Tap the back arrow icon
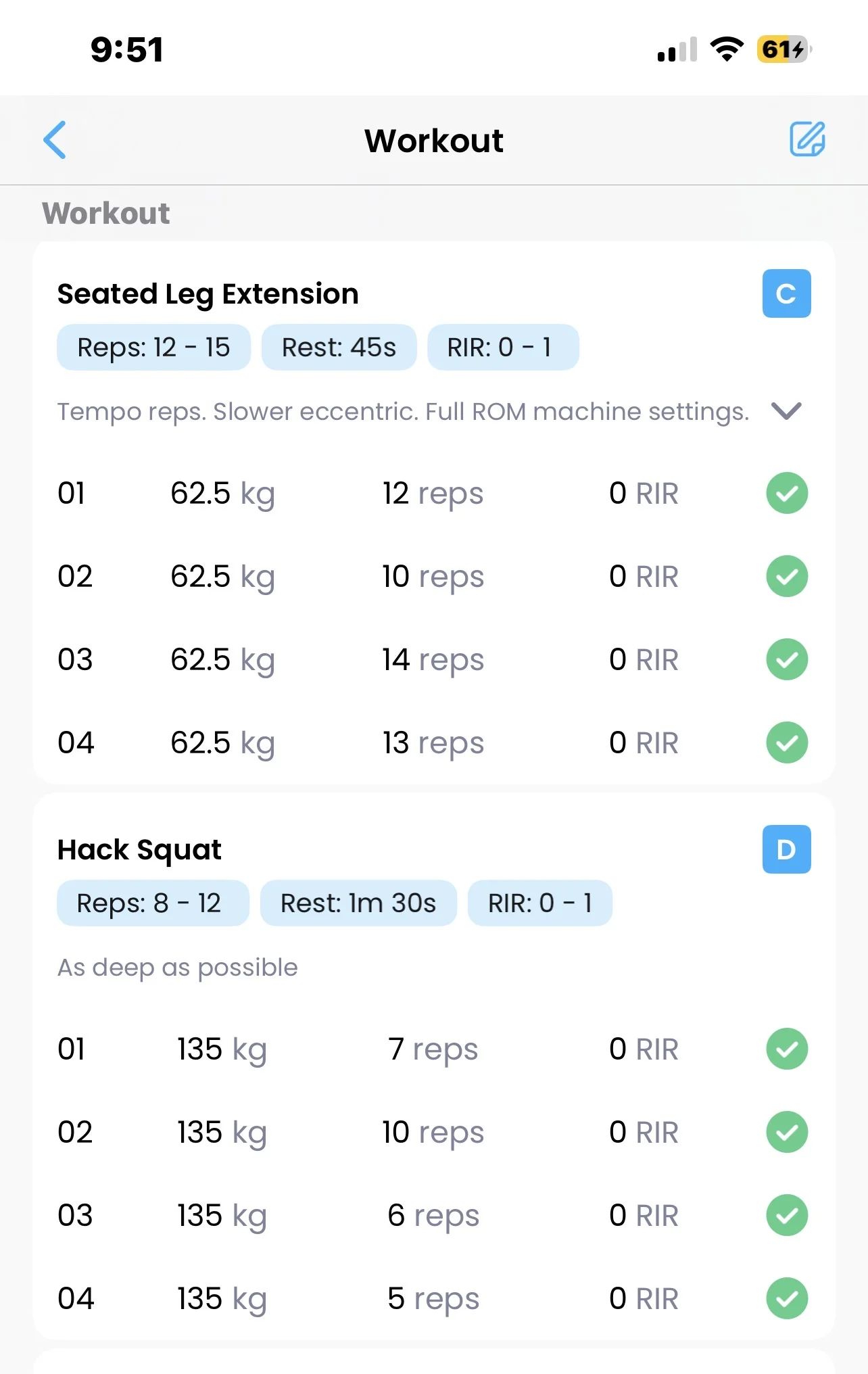Viewport: 868px width, 1374px height. [55, 140]
